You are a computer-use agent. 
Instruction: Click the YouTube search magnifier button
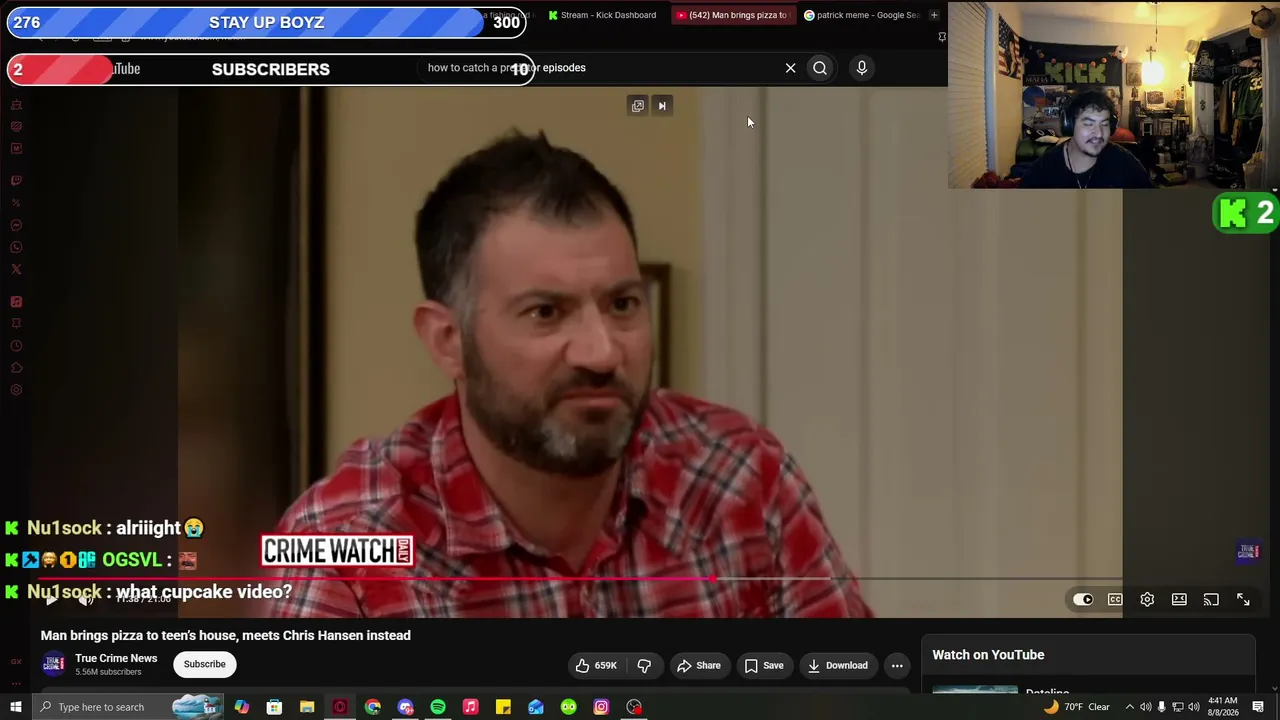tap(820, 68)
